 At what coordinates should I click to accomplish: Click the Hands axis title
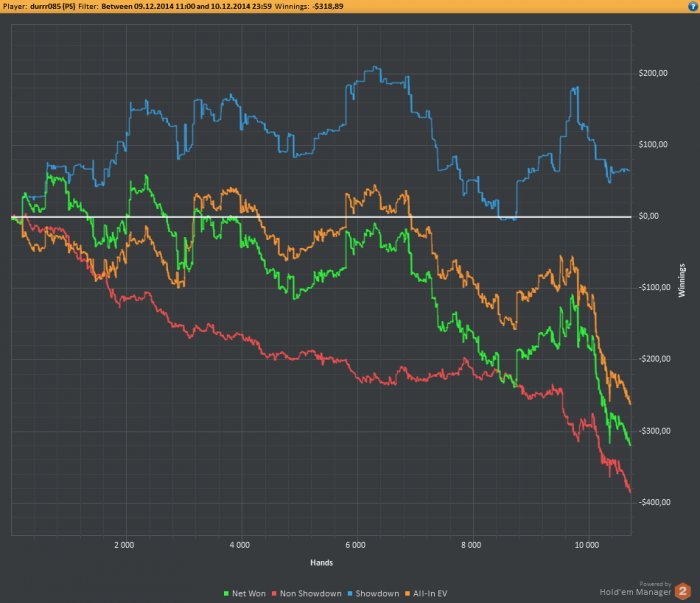tap(321, 563)
